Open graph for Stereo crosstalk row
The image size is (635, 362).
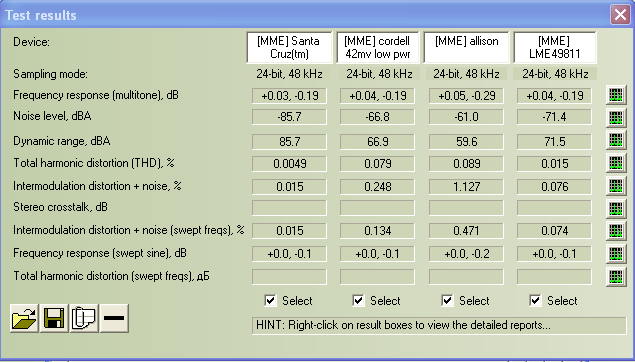(x=616, y=208)
